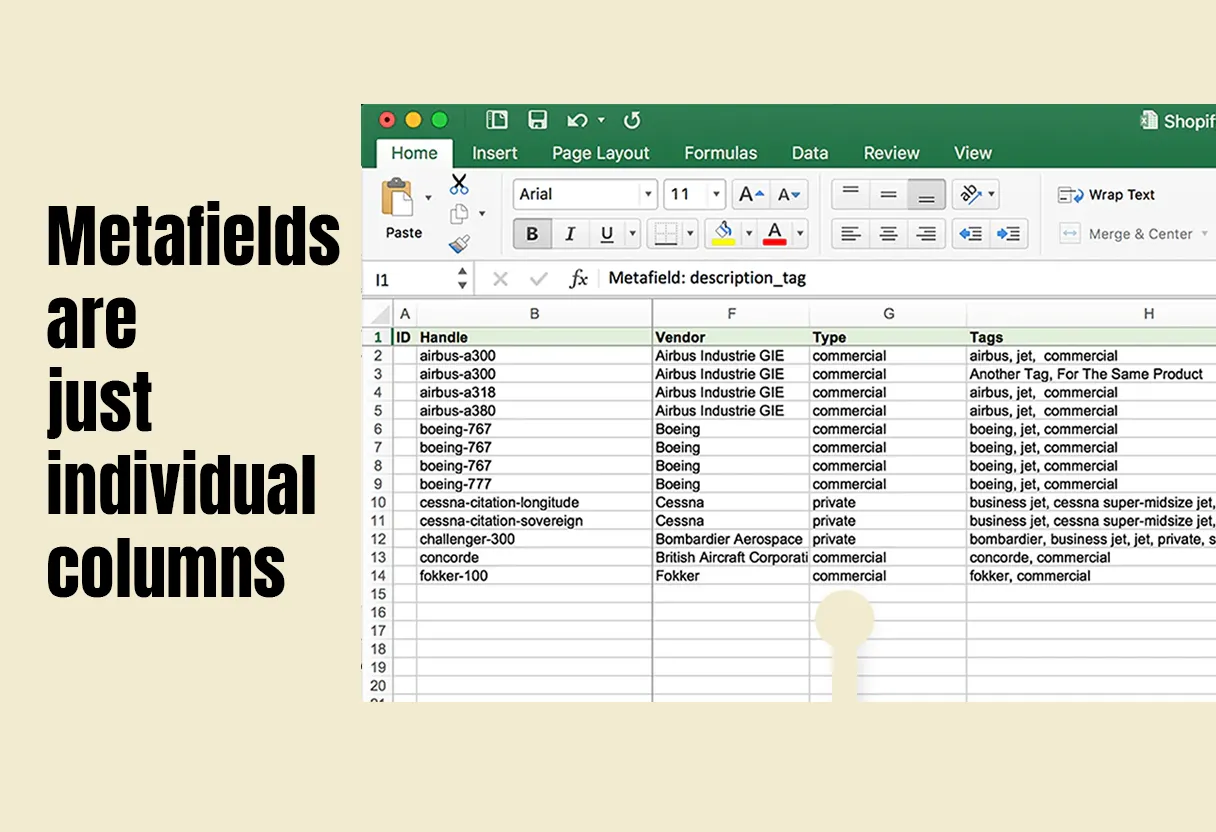Click the Vendor header cell
This screenshot has height=832, width=1216.
pos(731,337)
